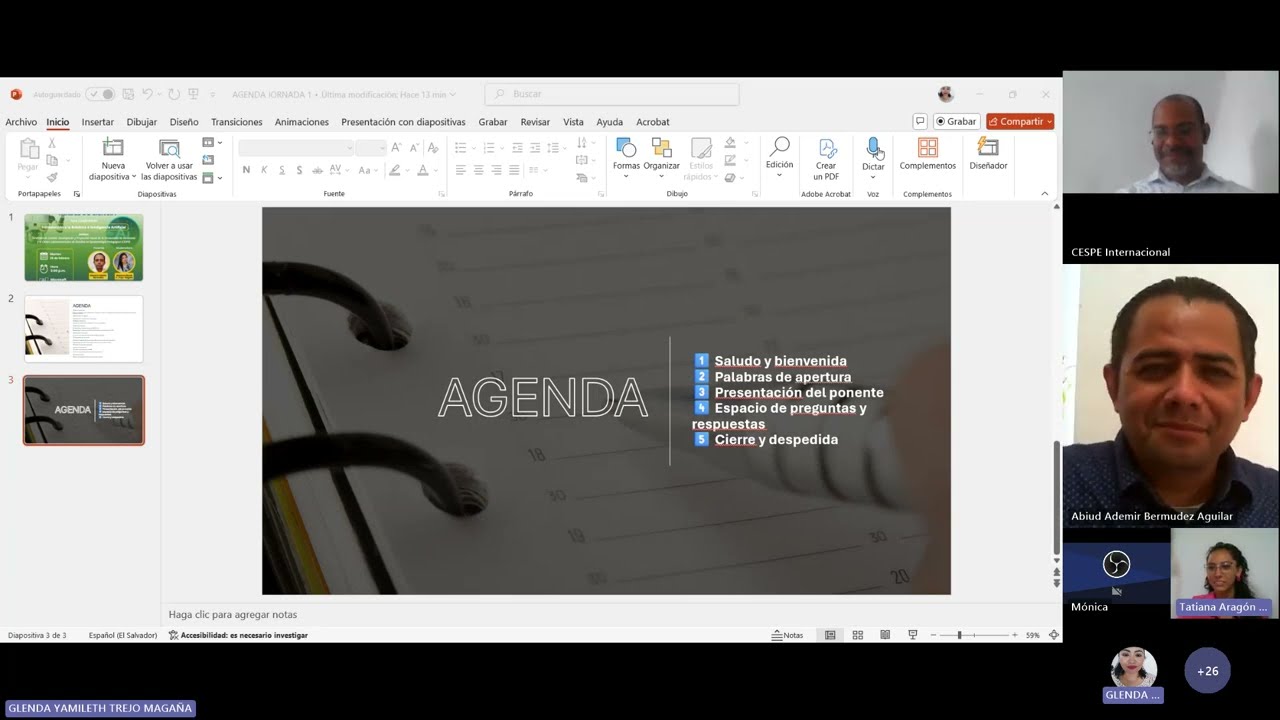Toggle bold (N) formatting
Image resolution: width=1280 pixels, height=720 pixels.
tap(247, 170)
